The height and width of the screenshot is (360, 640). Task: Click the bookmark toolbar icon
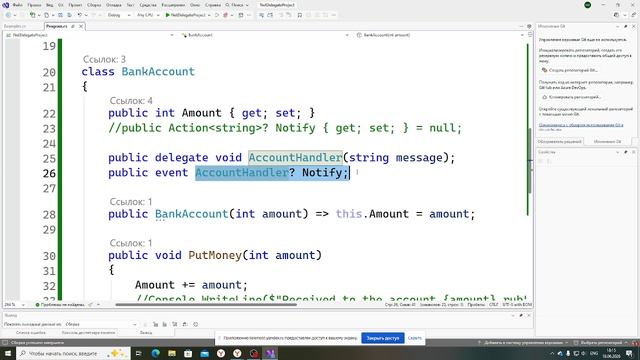click(x=300, y=15)
